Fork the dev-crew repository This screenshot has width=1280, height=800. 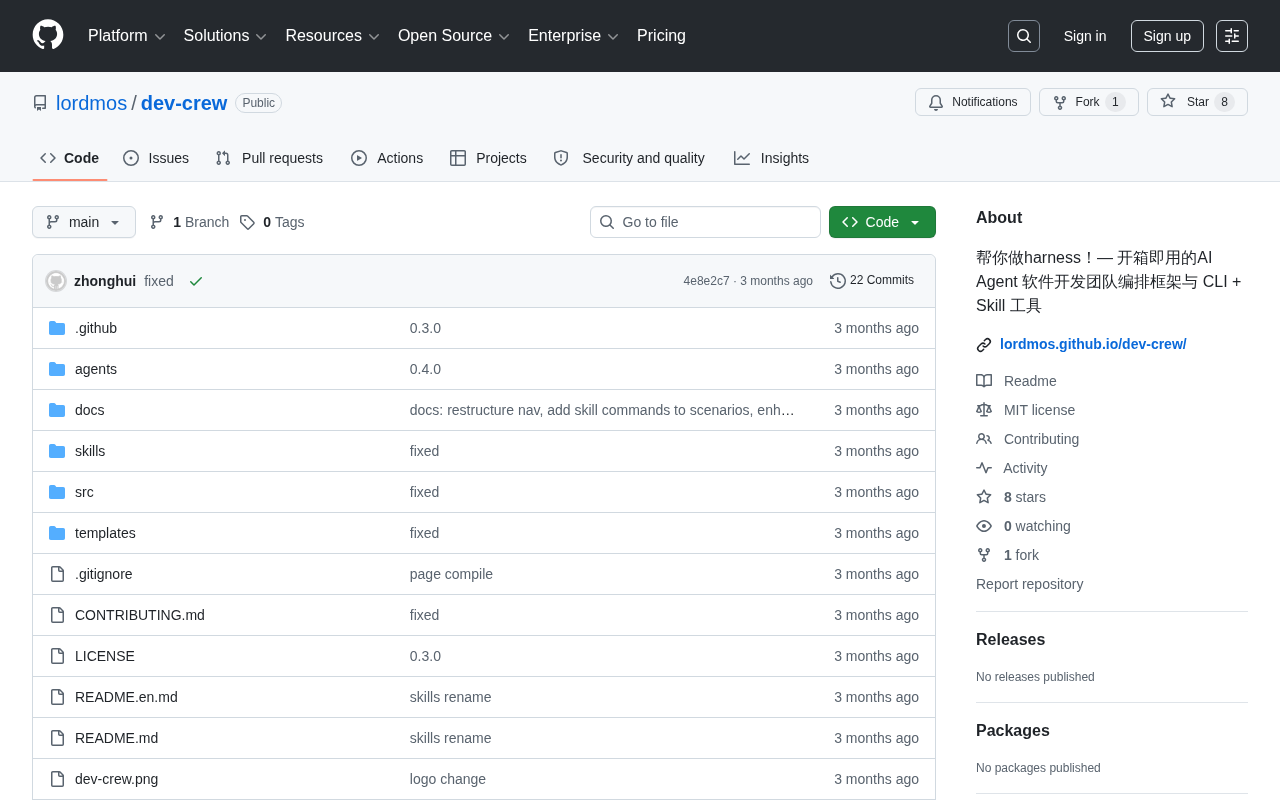pyautogui.click(x=1089, y=102)
